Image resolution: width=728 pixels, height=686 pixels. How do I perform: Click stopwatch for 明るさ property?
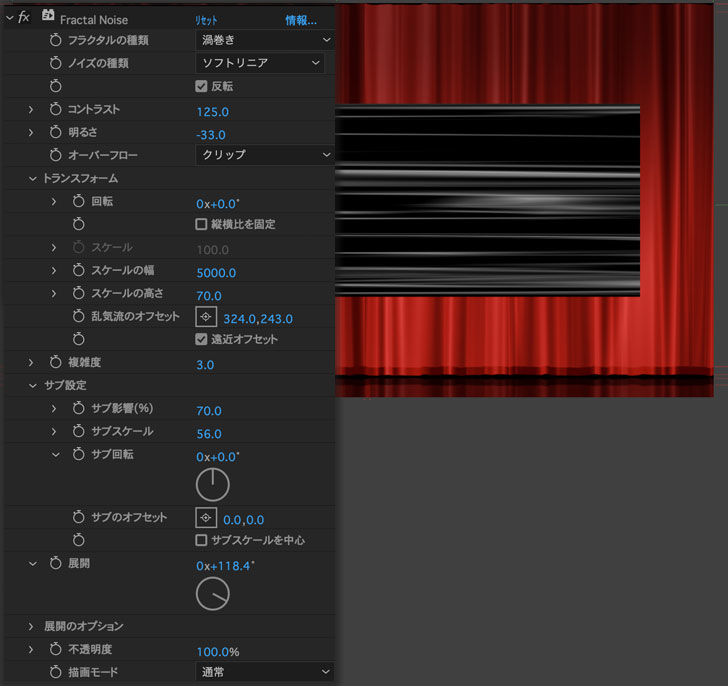(55, 132)
